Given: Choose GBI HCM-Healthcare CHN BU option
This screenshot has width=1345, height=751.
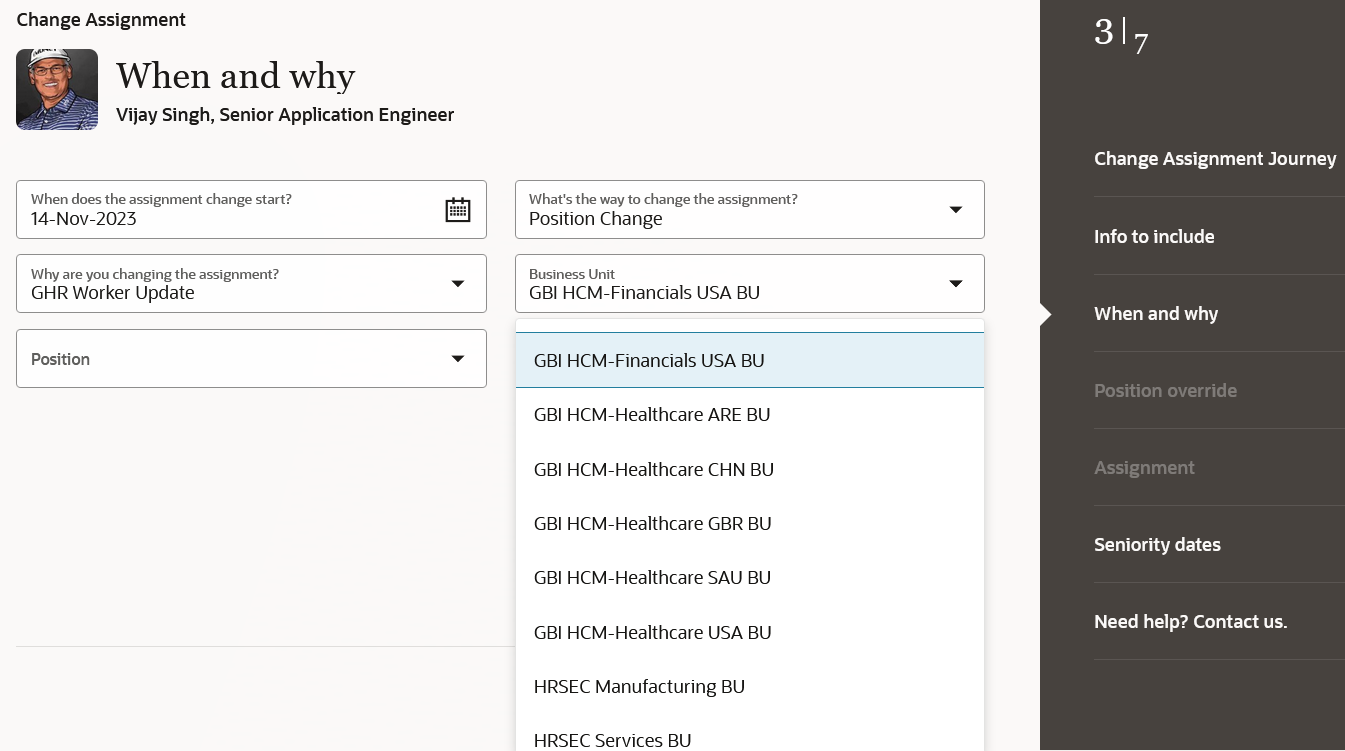Looking at the screenshot, I should click(750, 469).
